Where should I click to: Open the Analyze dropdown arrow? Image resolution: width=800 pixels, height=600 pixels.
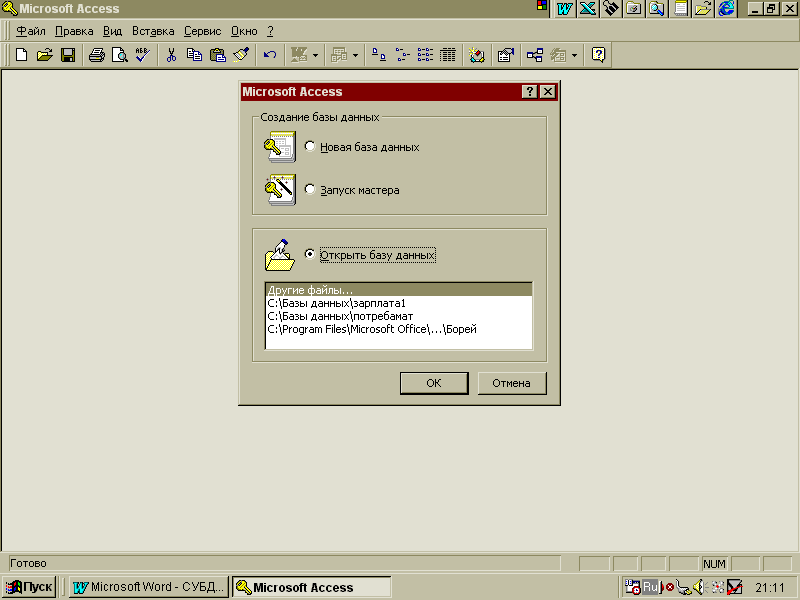pos(356,55)
